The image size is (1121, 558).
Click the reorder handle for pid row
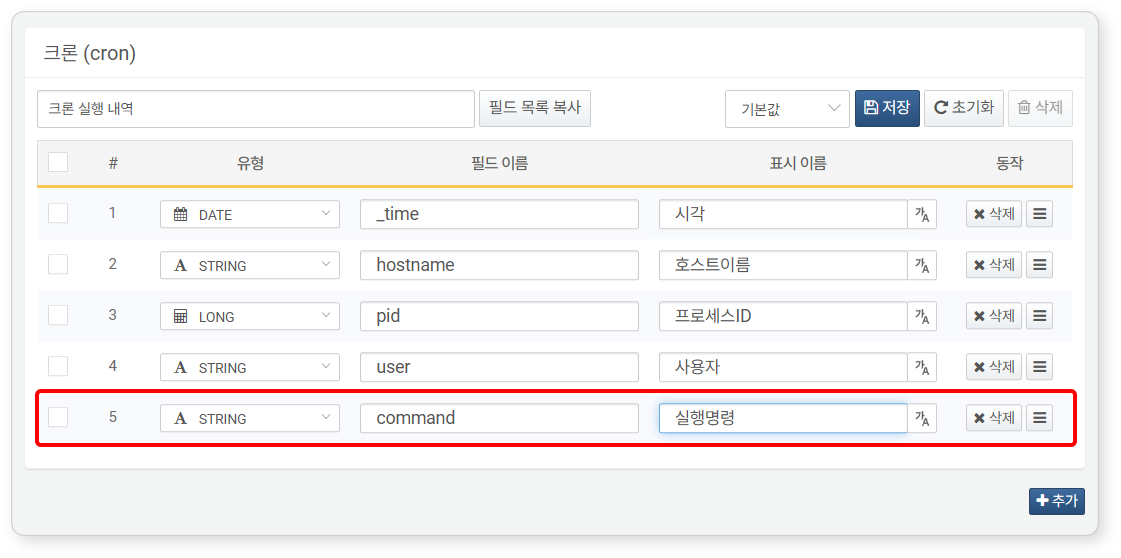(1039, 317)
